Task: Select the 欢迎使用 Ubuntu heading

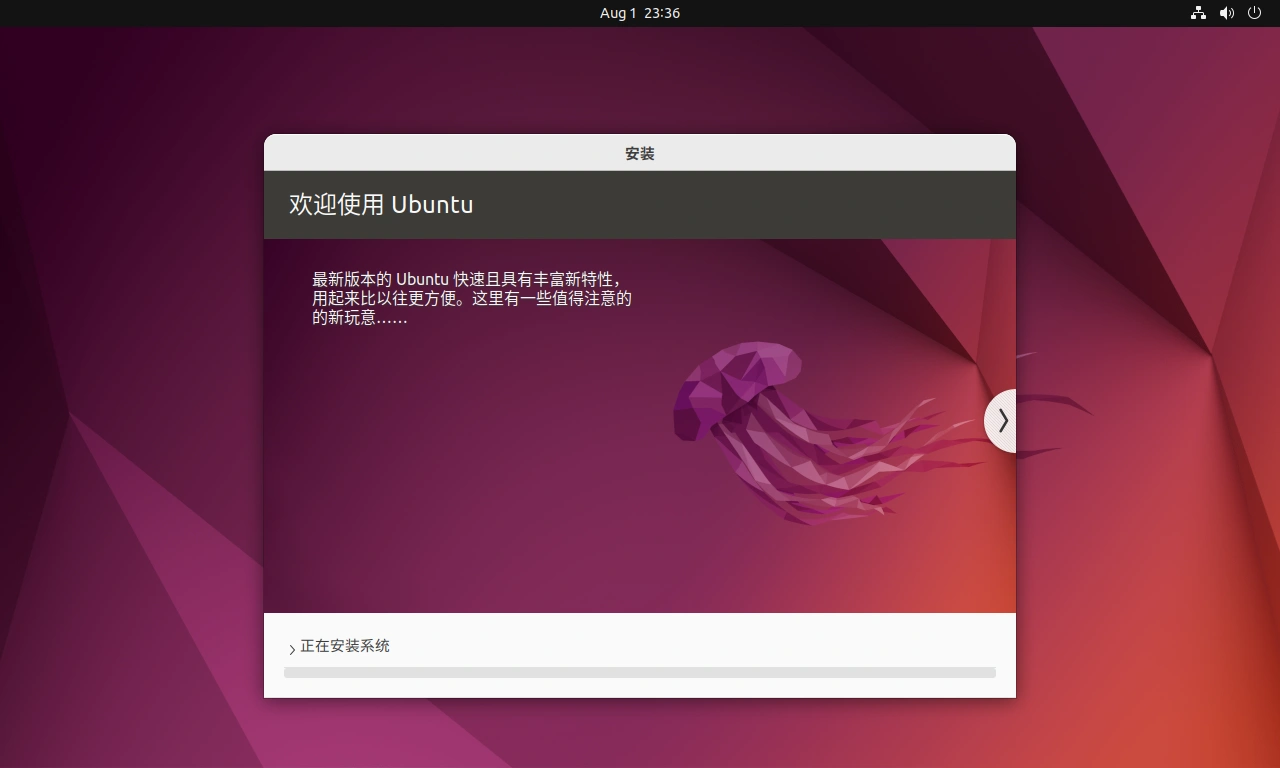Action: [x=381, y=204]
